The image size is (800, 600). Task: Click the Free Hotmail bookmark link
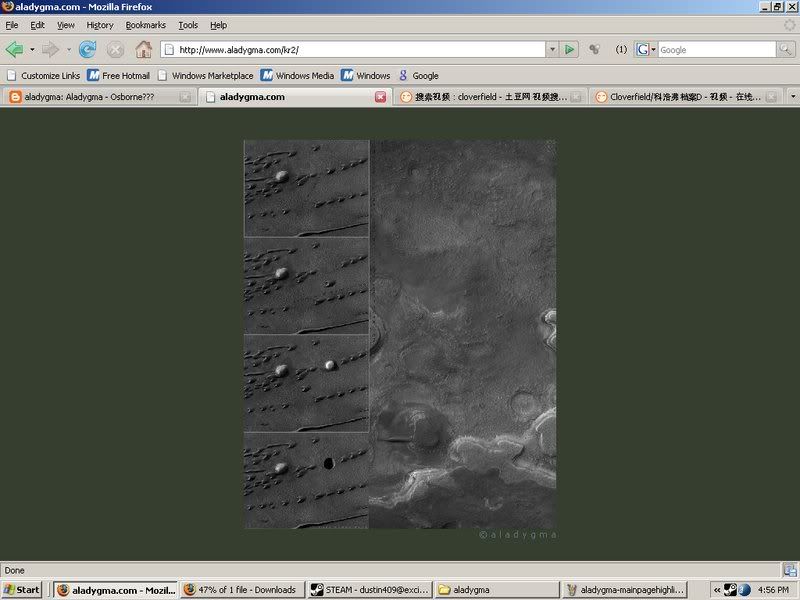click(x=118, y=75)
